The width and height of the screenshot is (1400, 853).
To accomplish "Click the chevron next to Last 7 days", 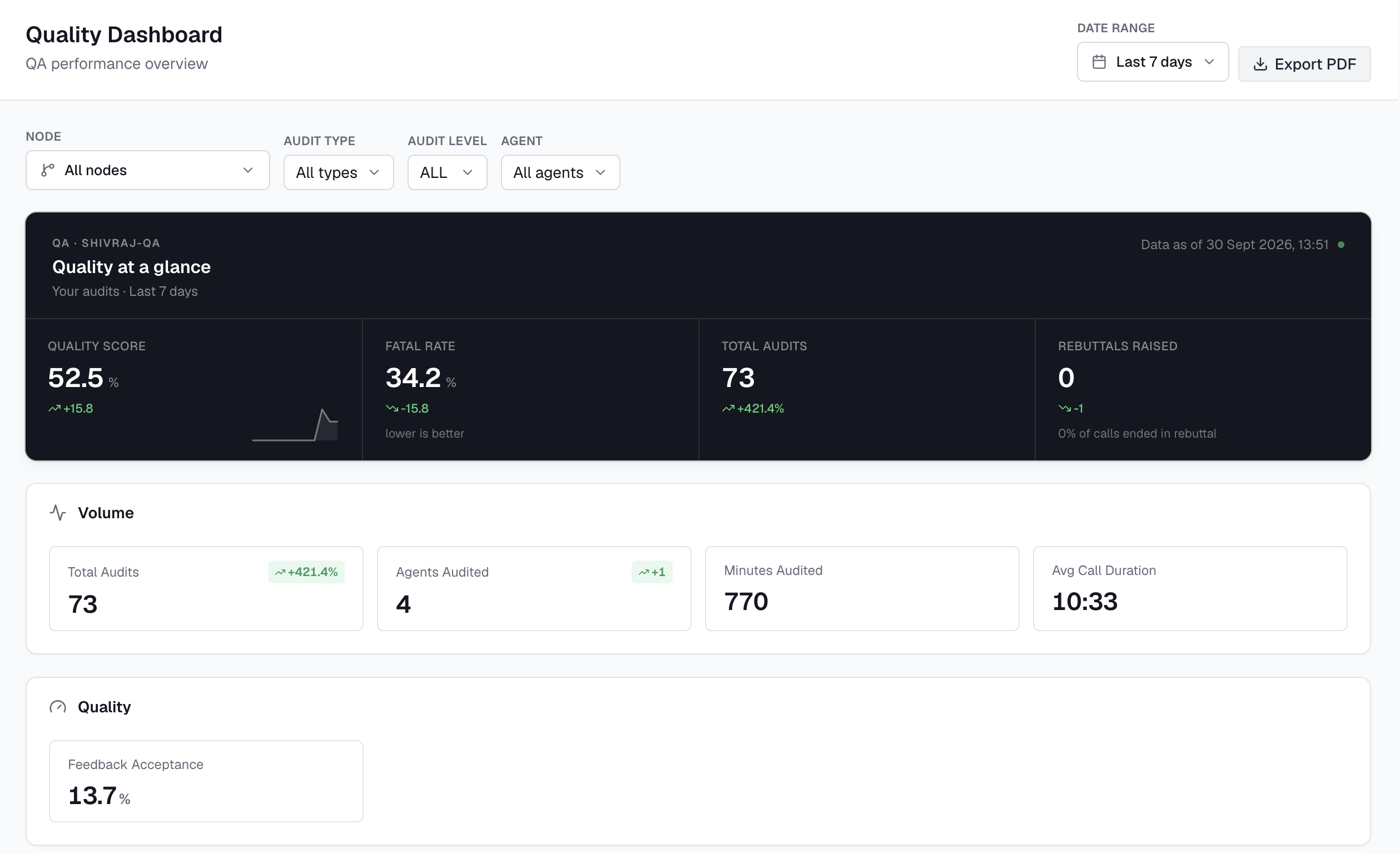I will 1209,62.
